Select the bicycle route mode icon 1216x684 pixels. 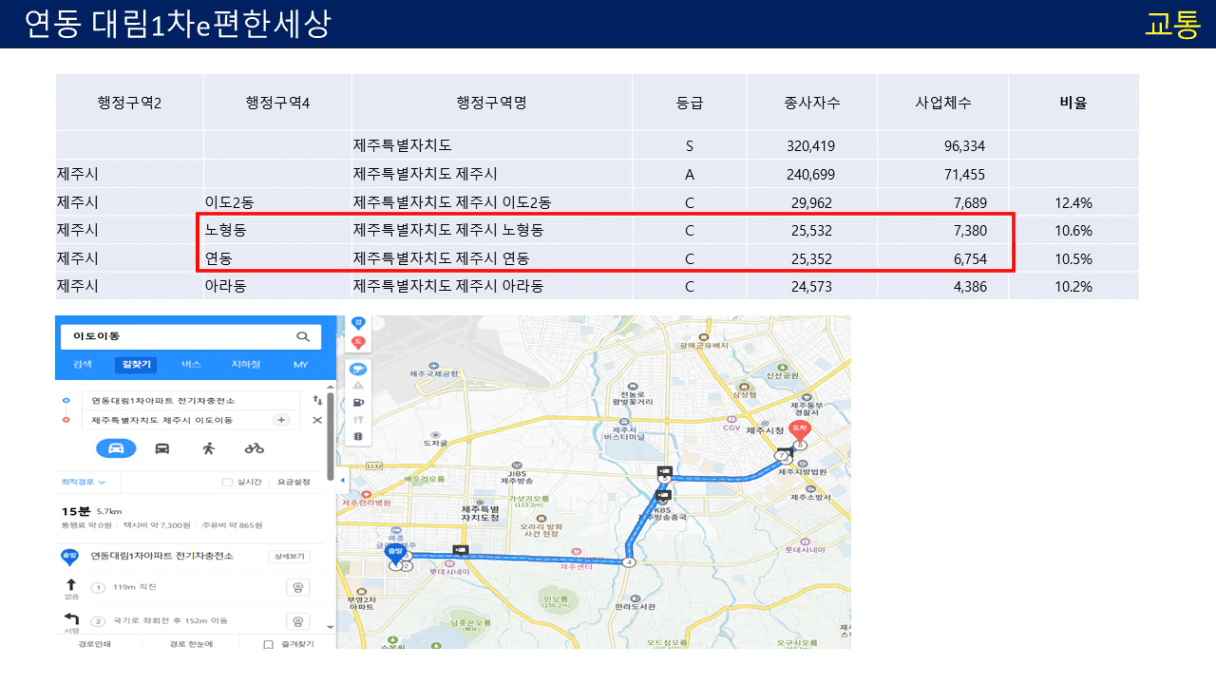pyautogui.click(x=254, y=448)
